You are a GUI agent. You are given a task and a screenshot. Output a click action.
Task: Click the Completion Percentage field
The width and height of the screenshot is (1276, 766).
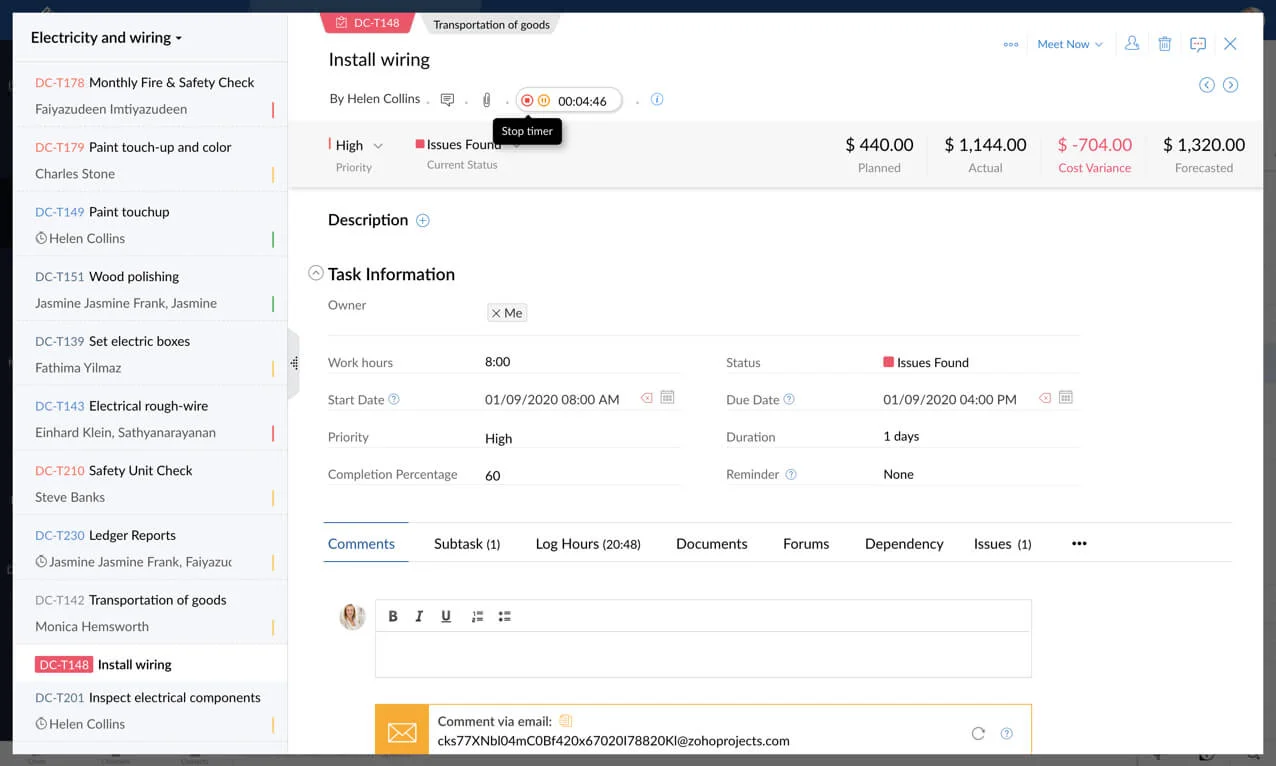coord(580,476)
